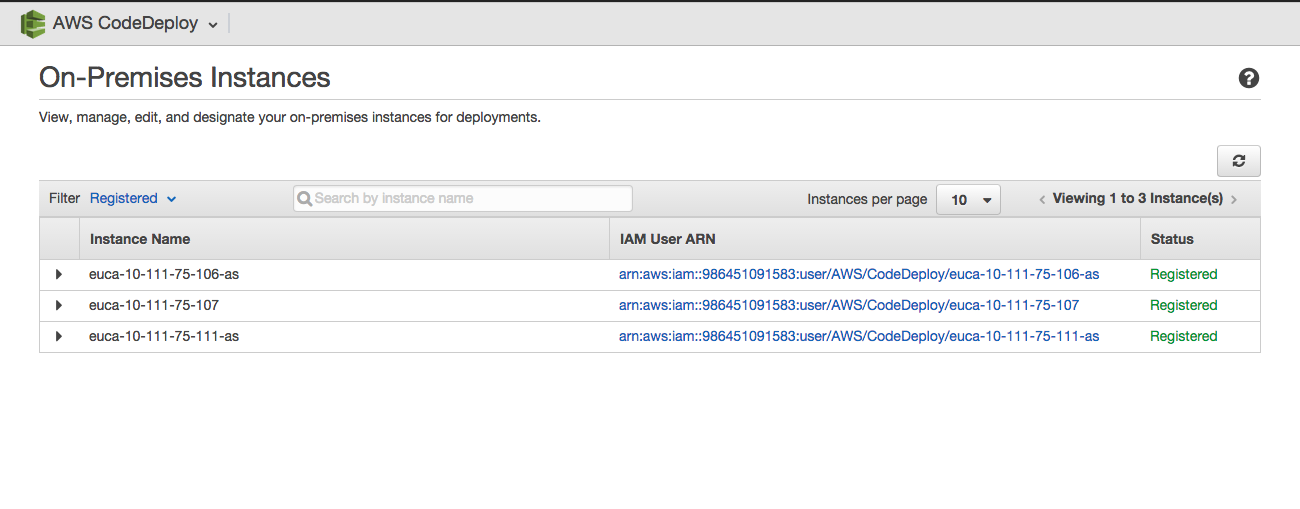Go to next page of instances

(1234, 199)
